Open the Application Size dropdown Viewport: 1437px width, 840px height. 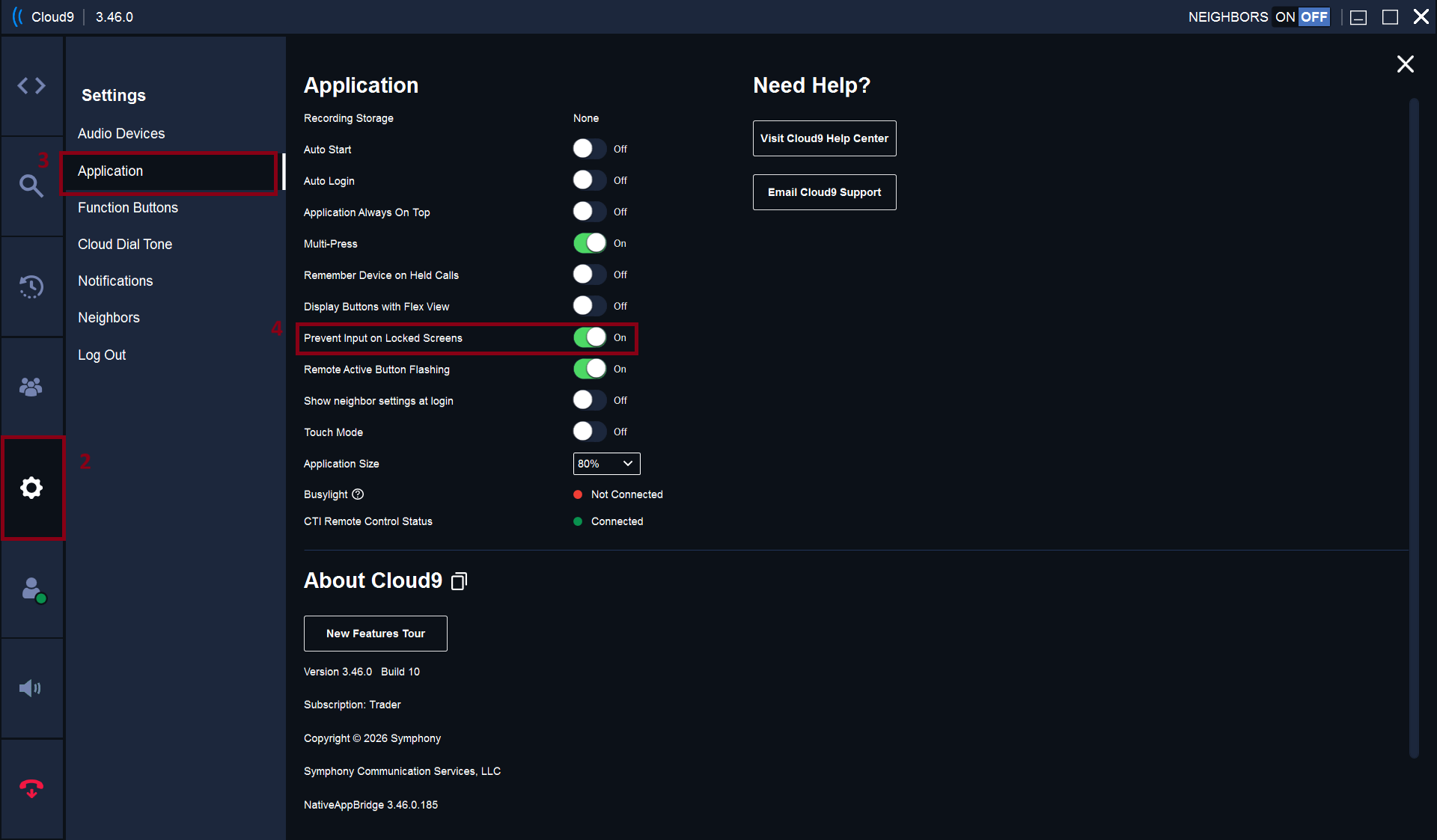(606, 464)
